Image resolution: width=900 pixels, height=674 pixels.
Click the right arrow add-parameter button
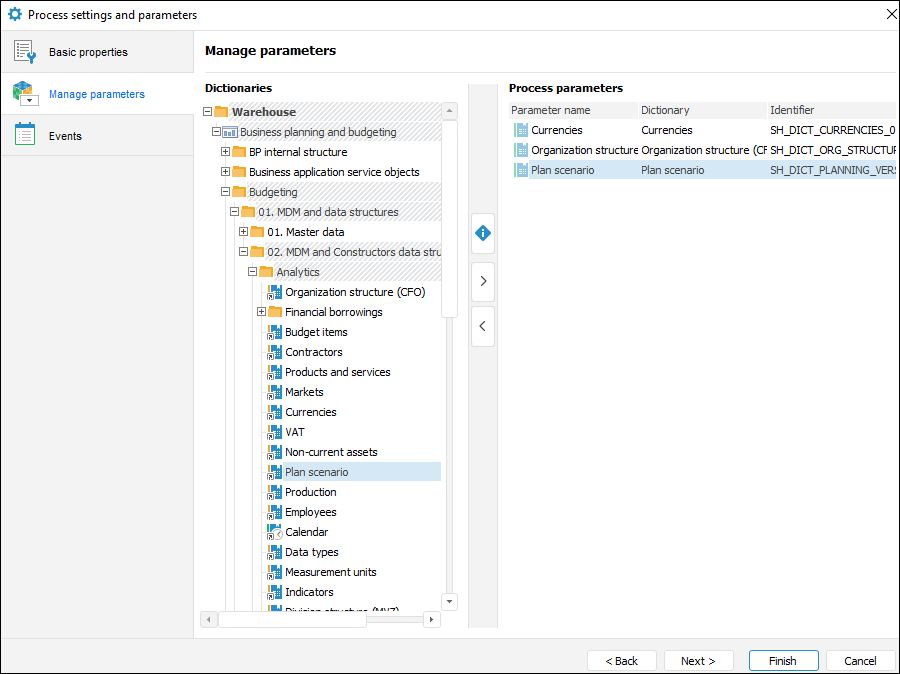point(483,282)
